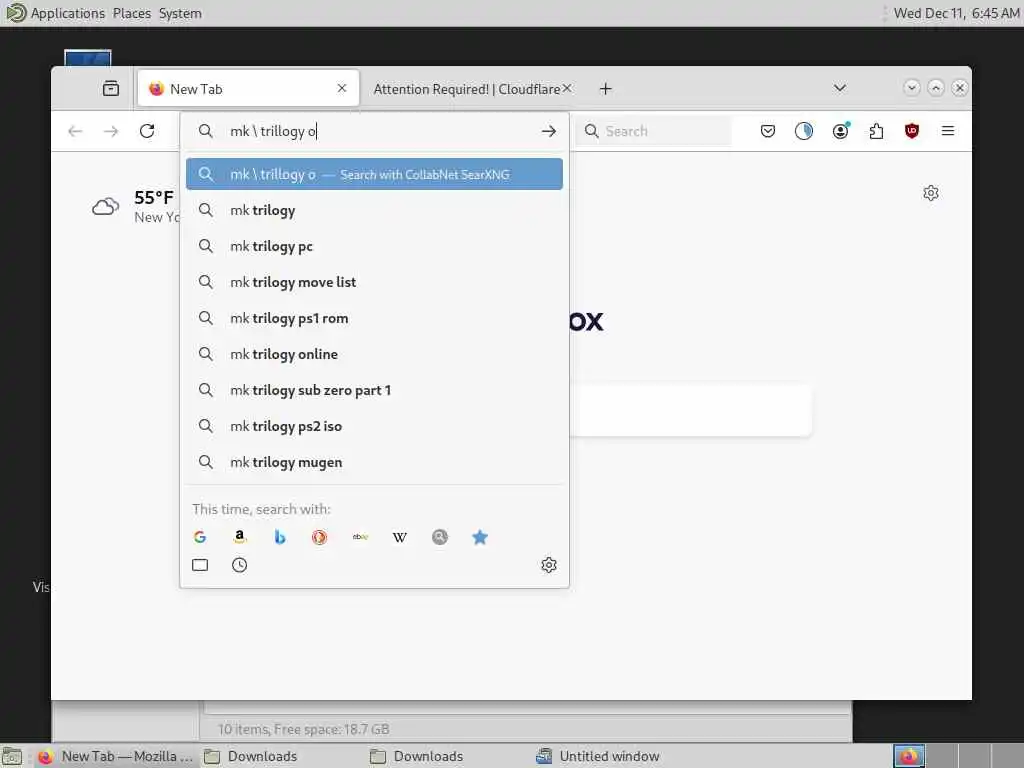
Task: Open the Firefox View icon
Action: 111,88
